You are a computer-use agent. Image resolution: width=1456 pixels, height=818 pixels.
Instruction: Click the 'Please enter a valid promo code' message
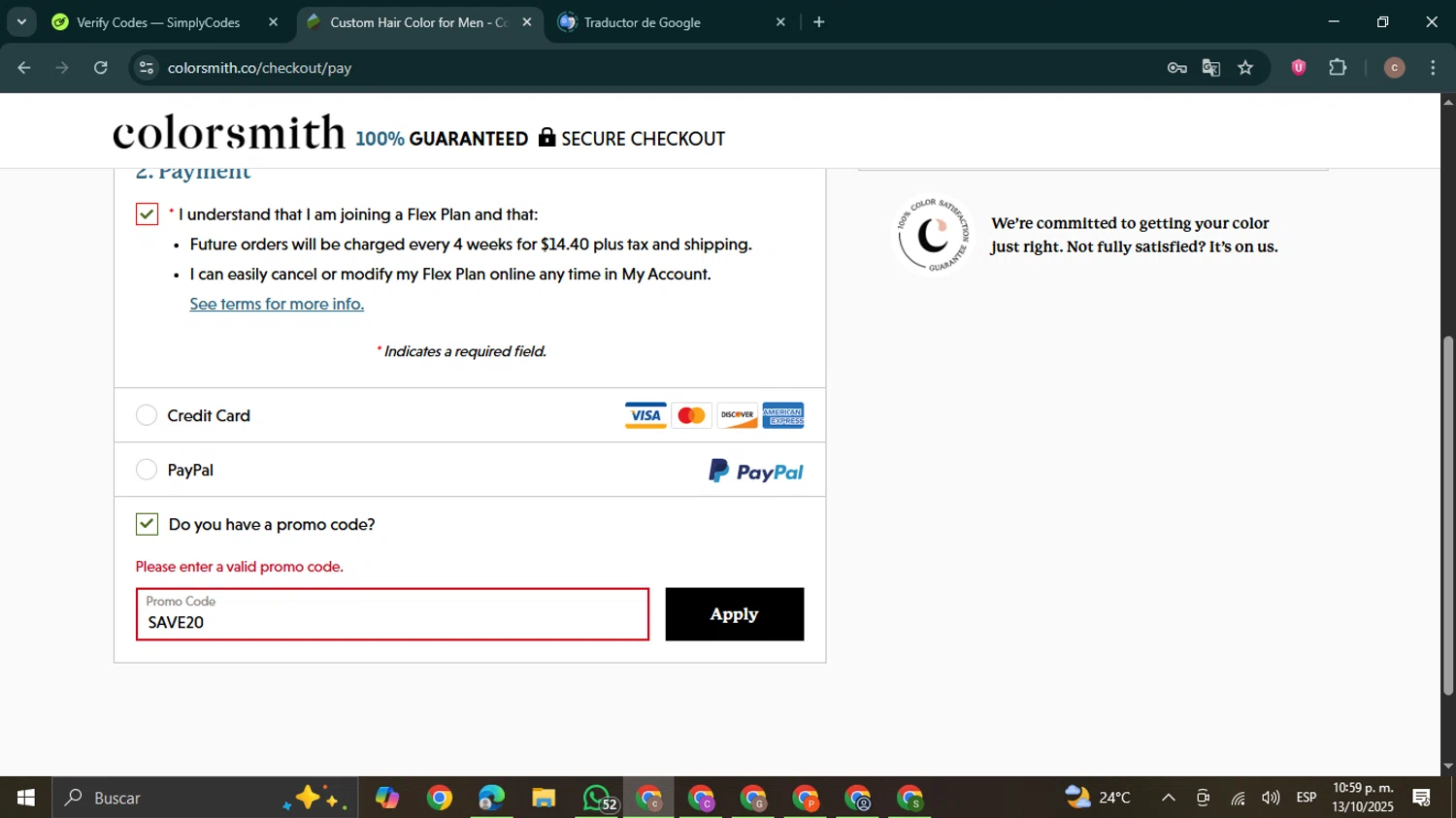[x=240, y=567]
